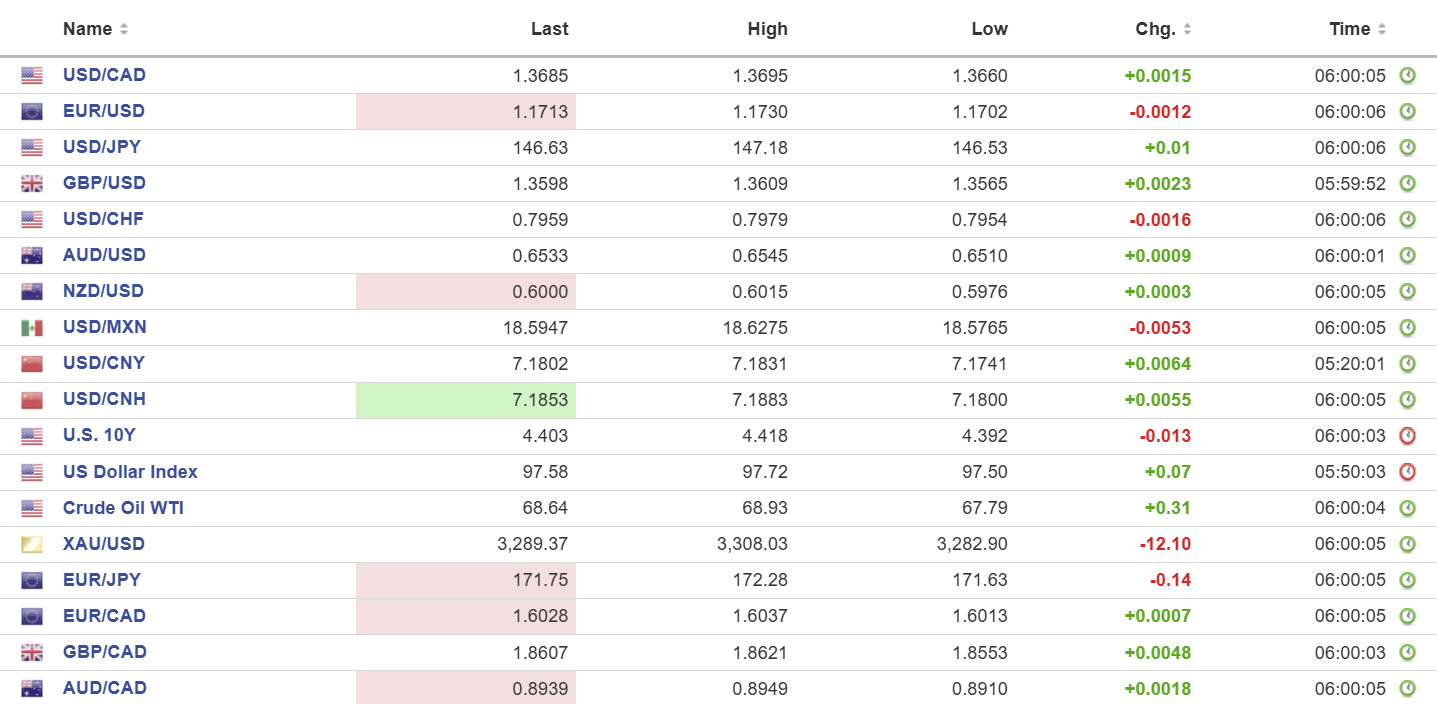Click the red clock icon for US Dollar Index
The width and height of the screenshot is (1437, 704).
point(1407,471)
